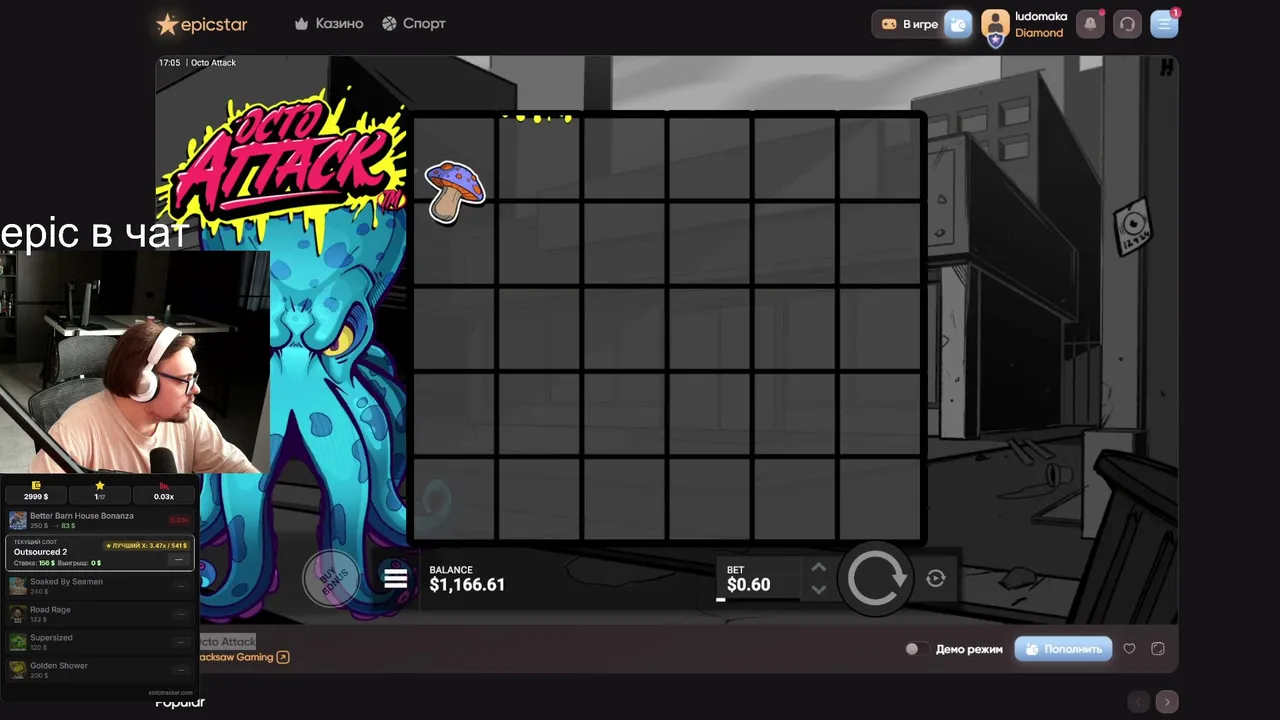Add game to favorites heart
This screenshot has width=1280, height=720.
[1129, 649]
